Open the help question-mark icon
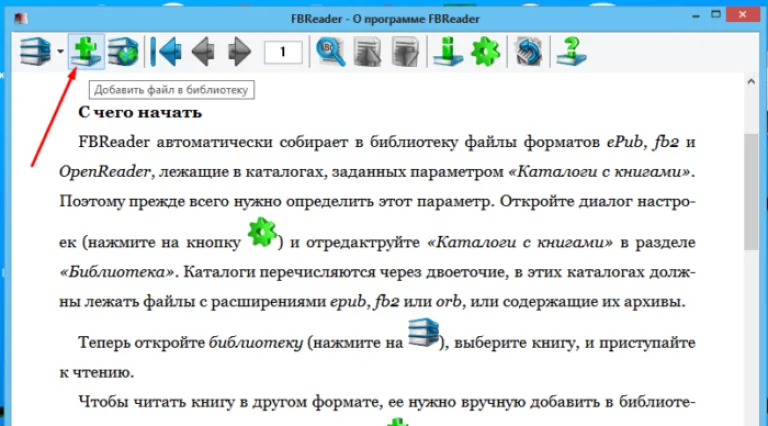 [571, 51]
